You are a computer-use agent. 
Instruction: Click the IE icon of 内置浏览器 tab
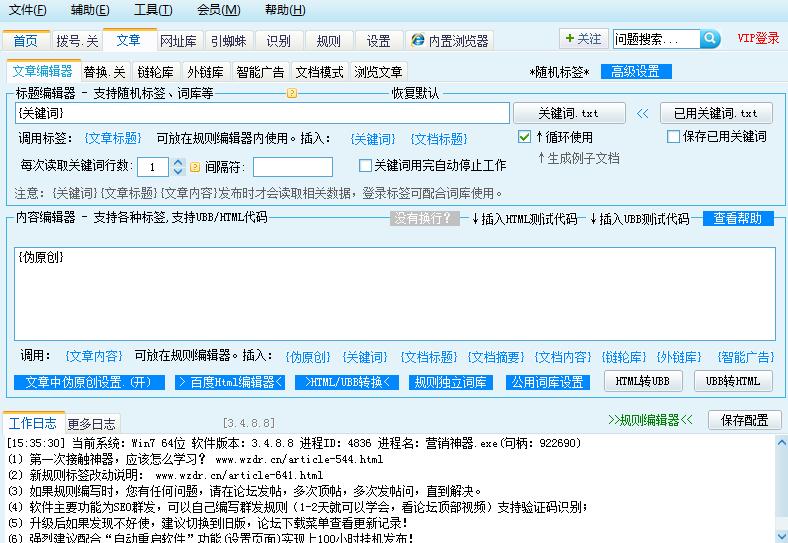pos(418,40)
